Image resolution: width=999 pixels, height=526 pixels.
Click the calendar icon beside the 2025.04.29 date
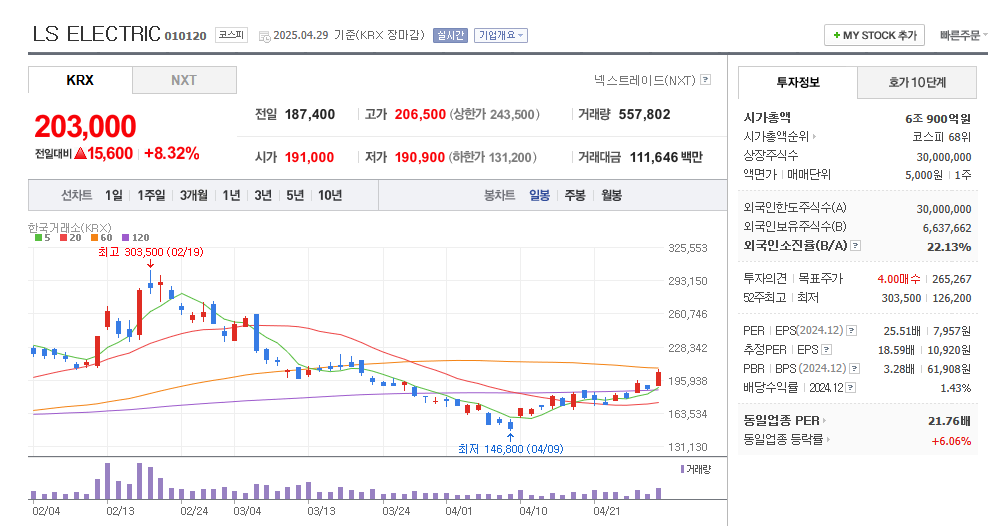(264, 36)
